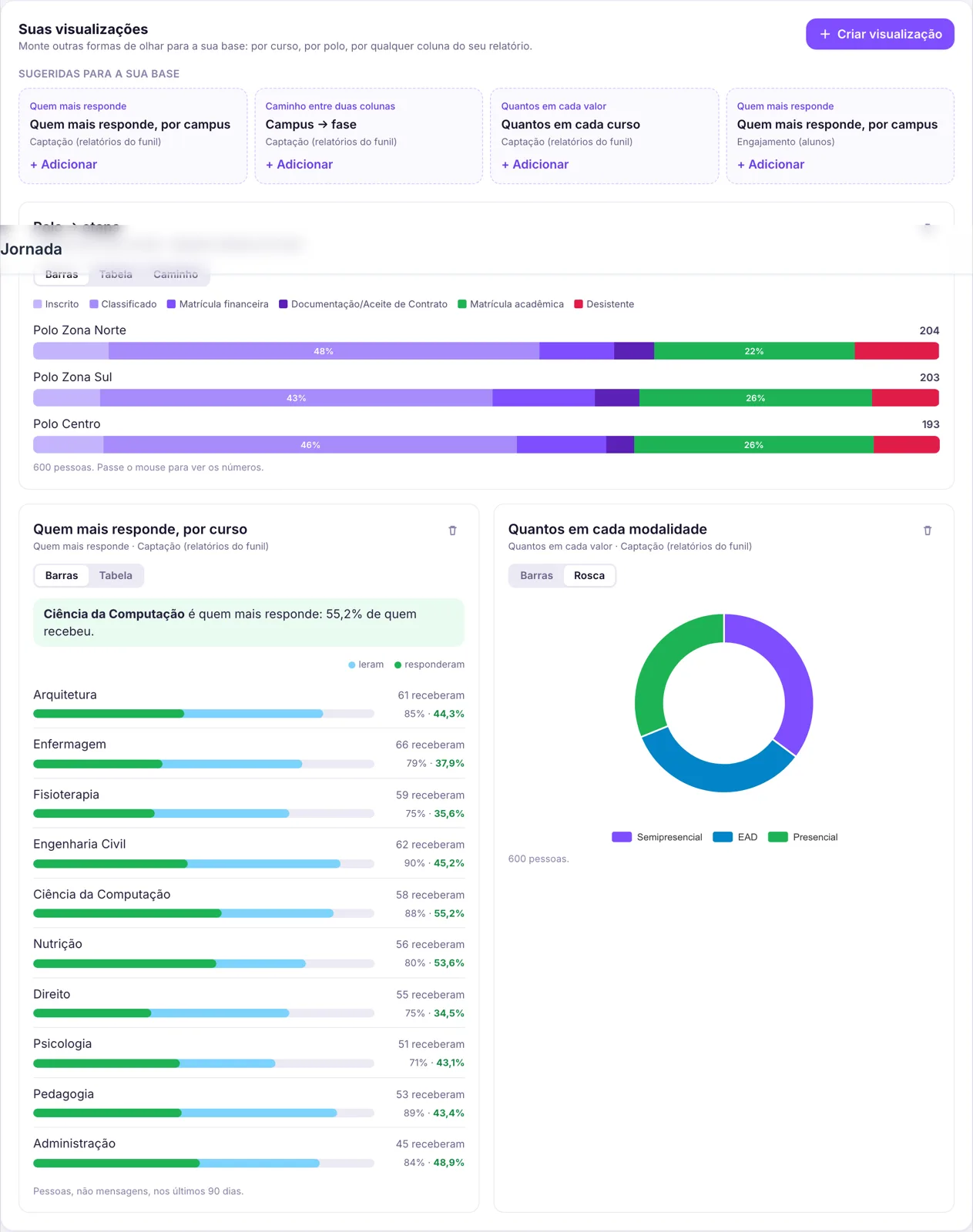Delete the "Quem mais responde, por curso" visualization
The height and width of the screenshot is (1232, 973).
coord(452,531)
